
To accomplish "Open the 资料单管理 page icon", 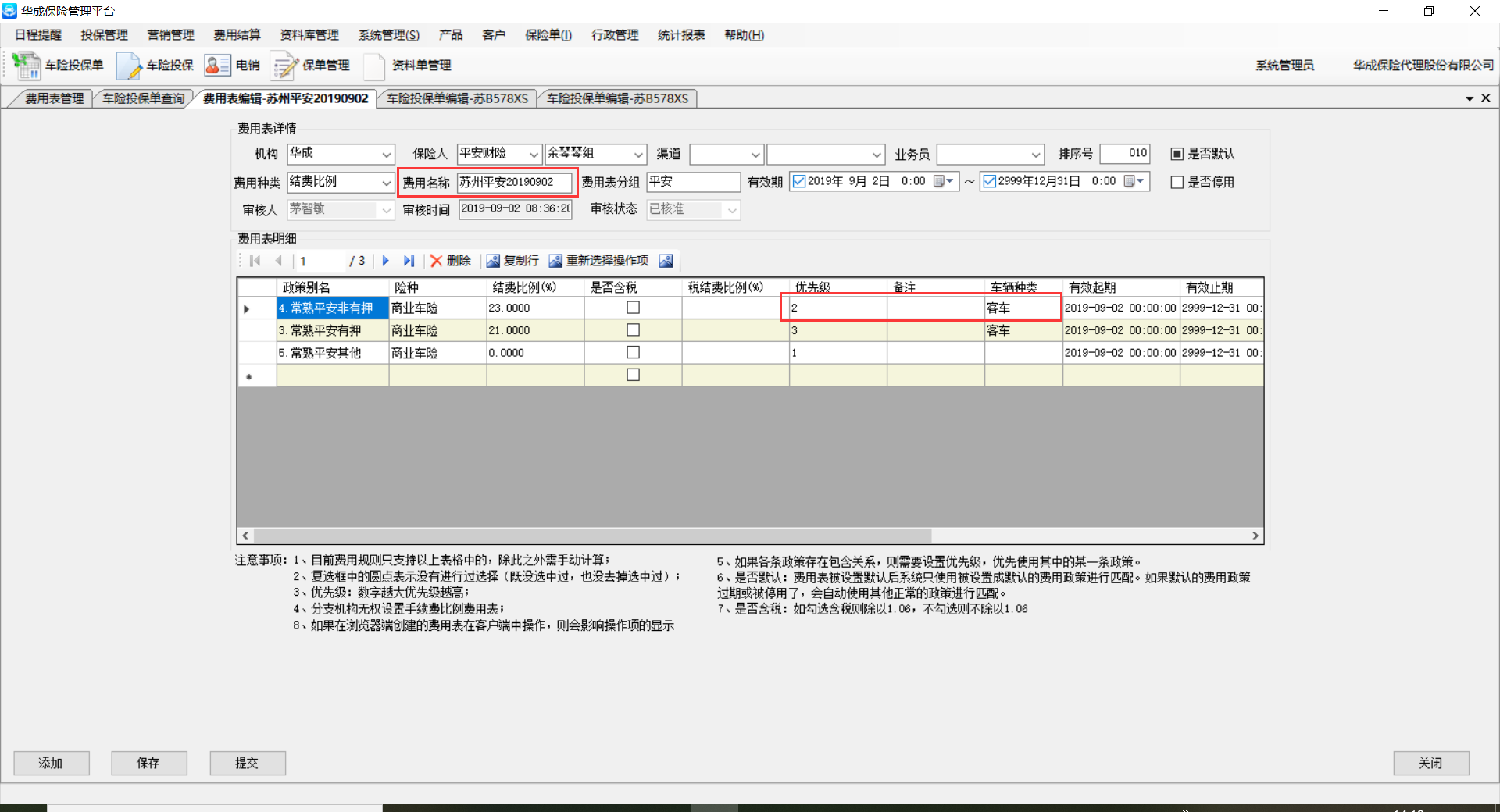I will click(374, 66).
